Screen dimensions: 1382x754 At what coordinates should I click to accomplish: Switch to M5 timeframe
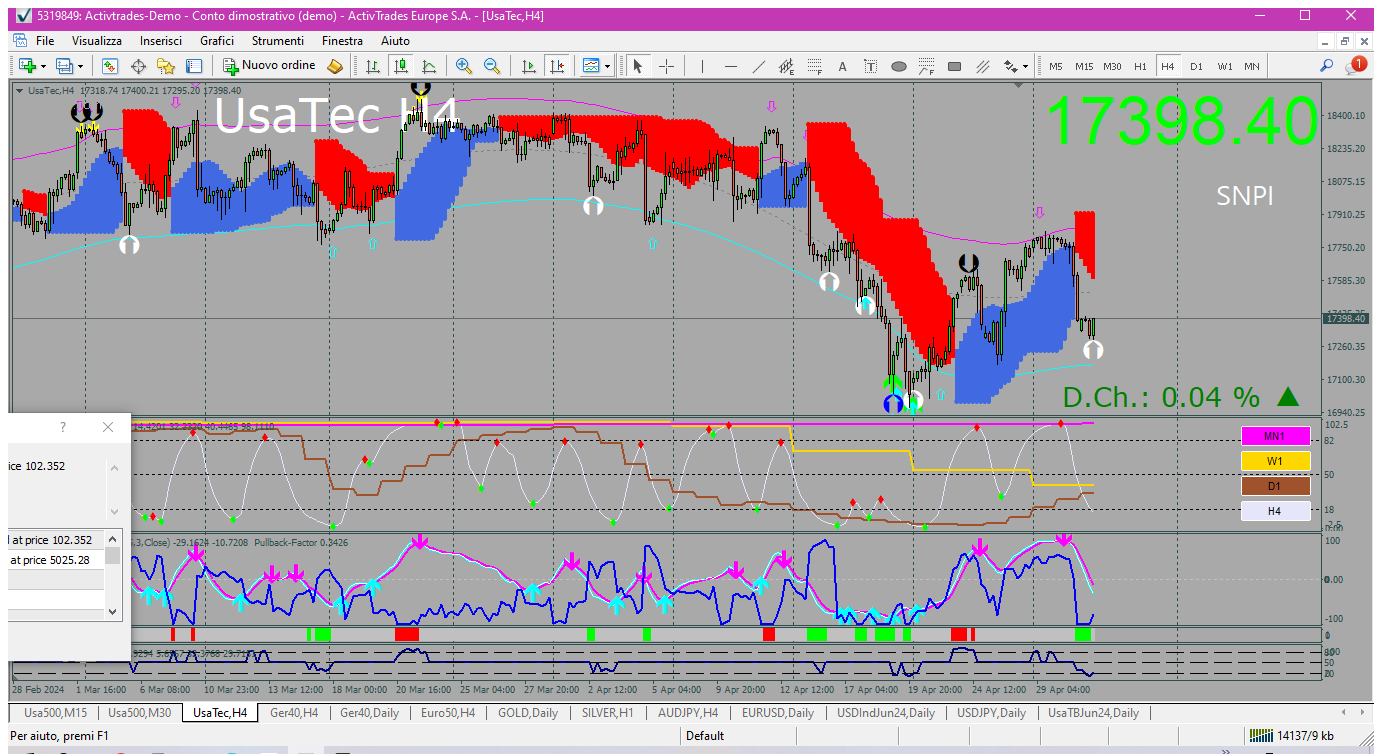[x=1056, y=66]
